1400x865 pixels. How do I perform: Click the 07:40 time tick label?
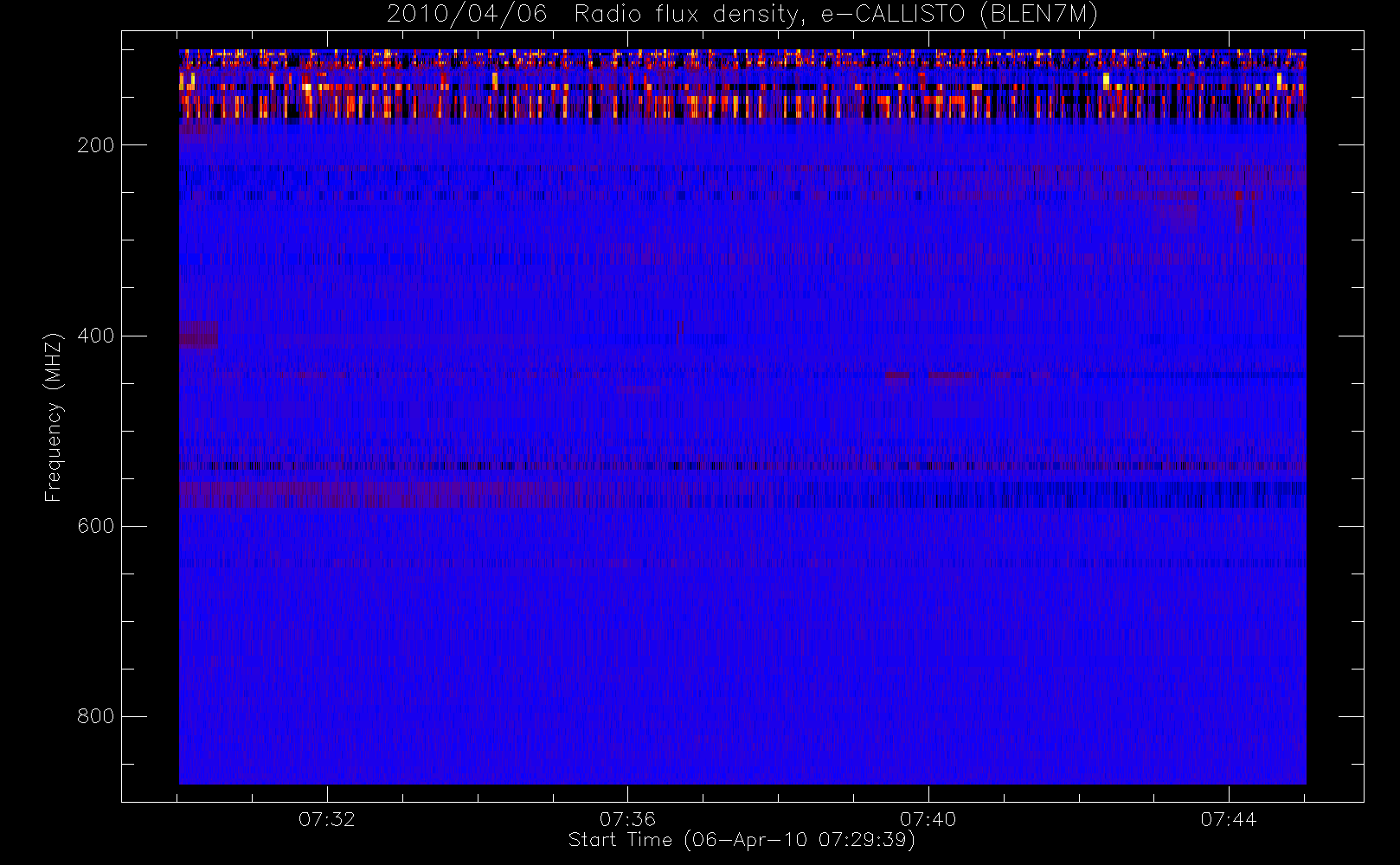click(928, 819)
